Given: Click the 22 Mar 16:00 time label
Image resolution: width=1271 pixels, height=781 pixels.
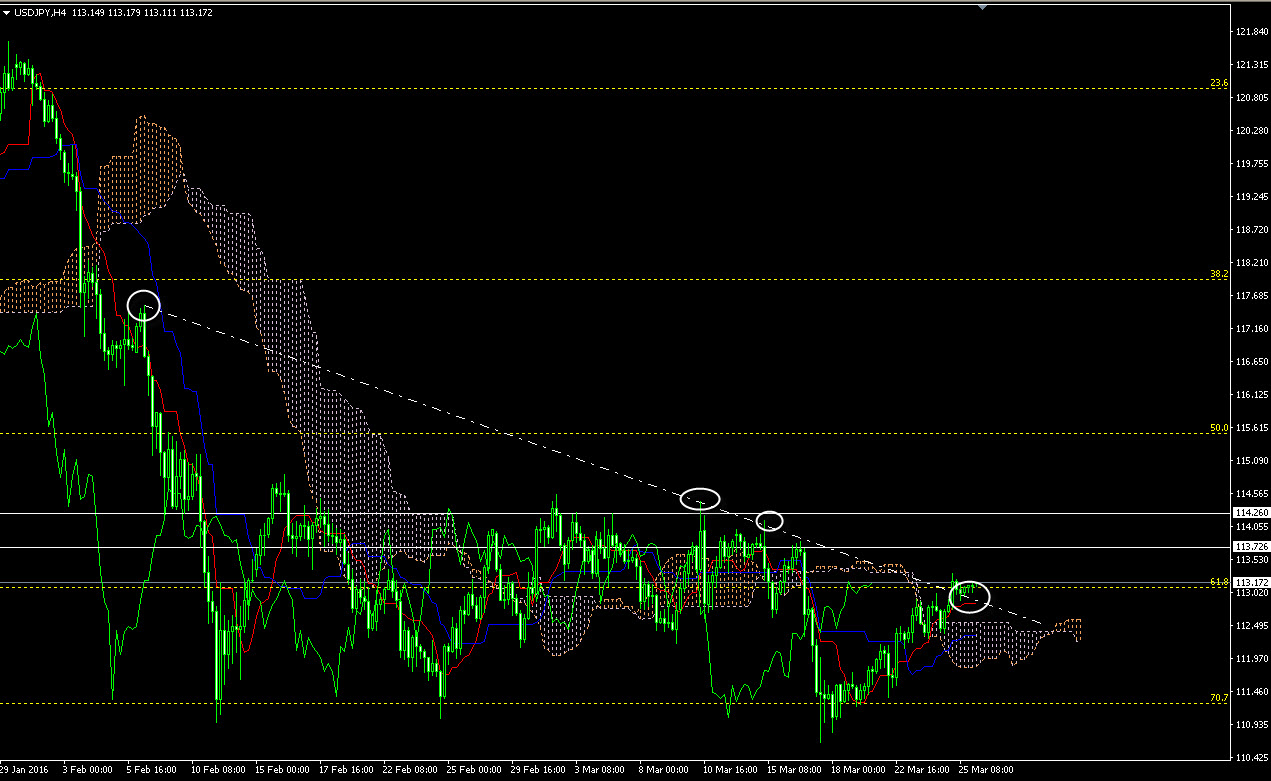Looking at the screenshot, I should pyautogui.click(x=922, y=771).
